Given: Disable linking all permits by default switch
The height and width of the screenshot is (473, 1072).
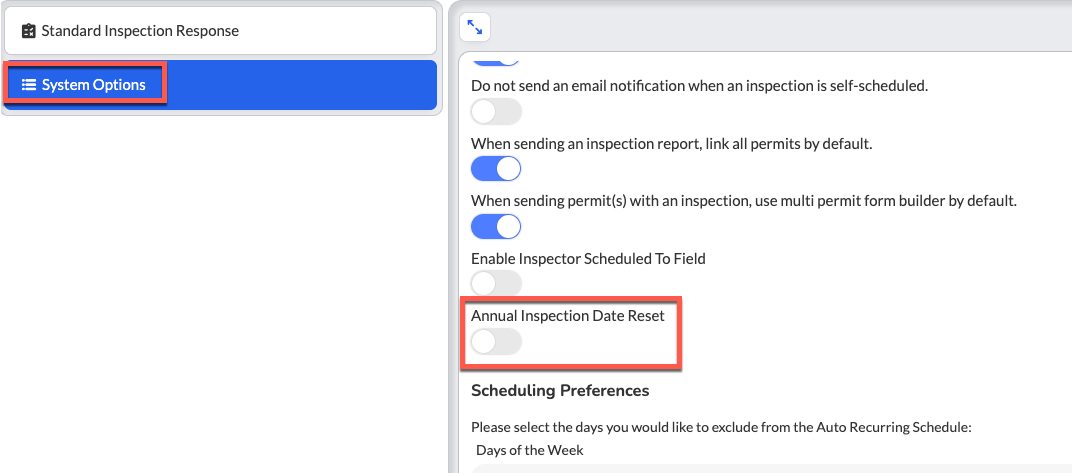Looking at the screenshot, I should pos(496,169).
